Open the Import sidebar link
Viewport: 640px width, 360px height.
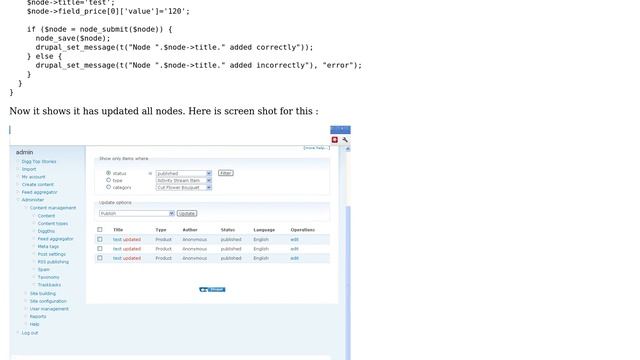coord(29,169)
